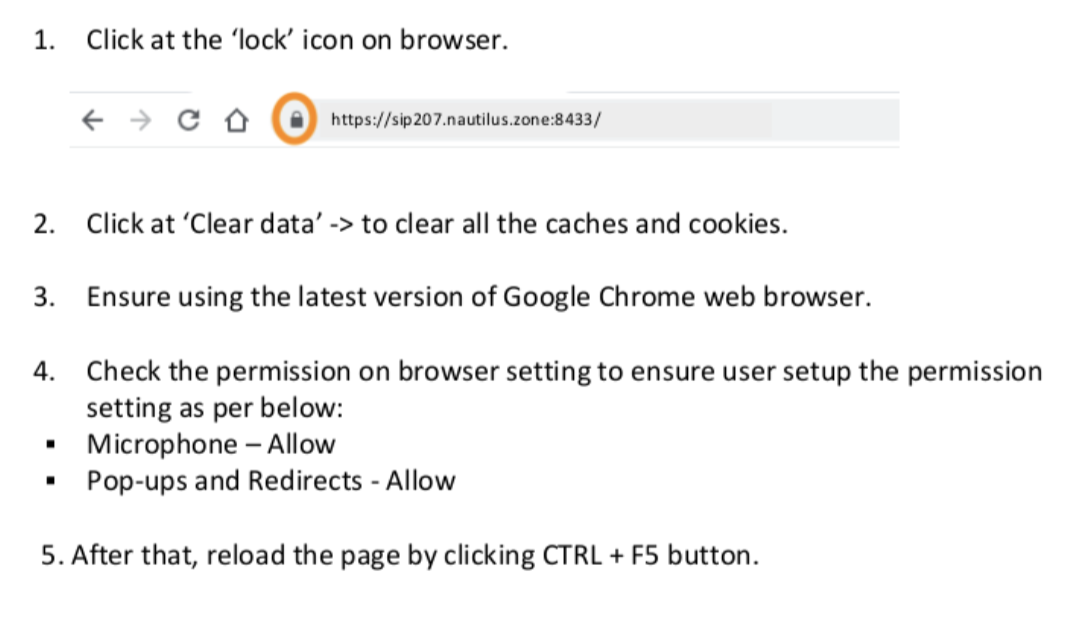Viewport: 1070px width, 620px height.
Task: Reload the page using the refresh icon
Action: pos(188,120)
